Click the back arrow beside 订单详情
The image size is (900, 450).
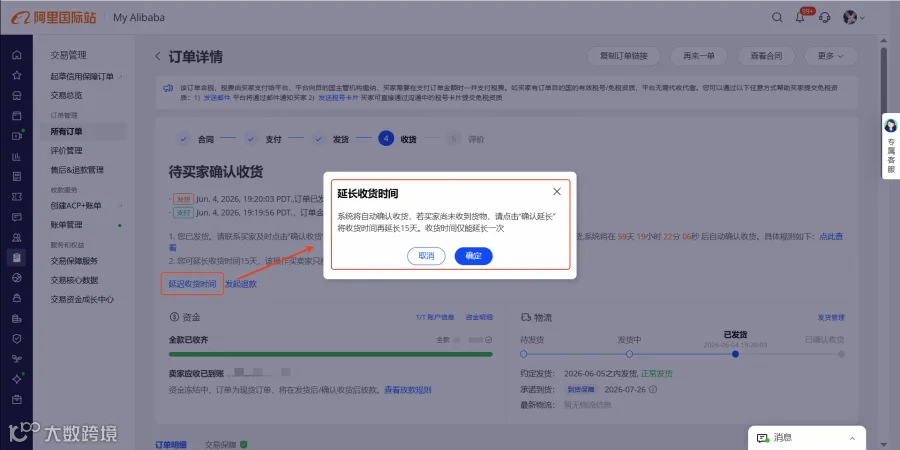(158, 56)
